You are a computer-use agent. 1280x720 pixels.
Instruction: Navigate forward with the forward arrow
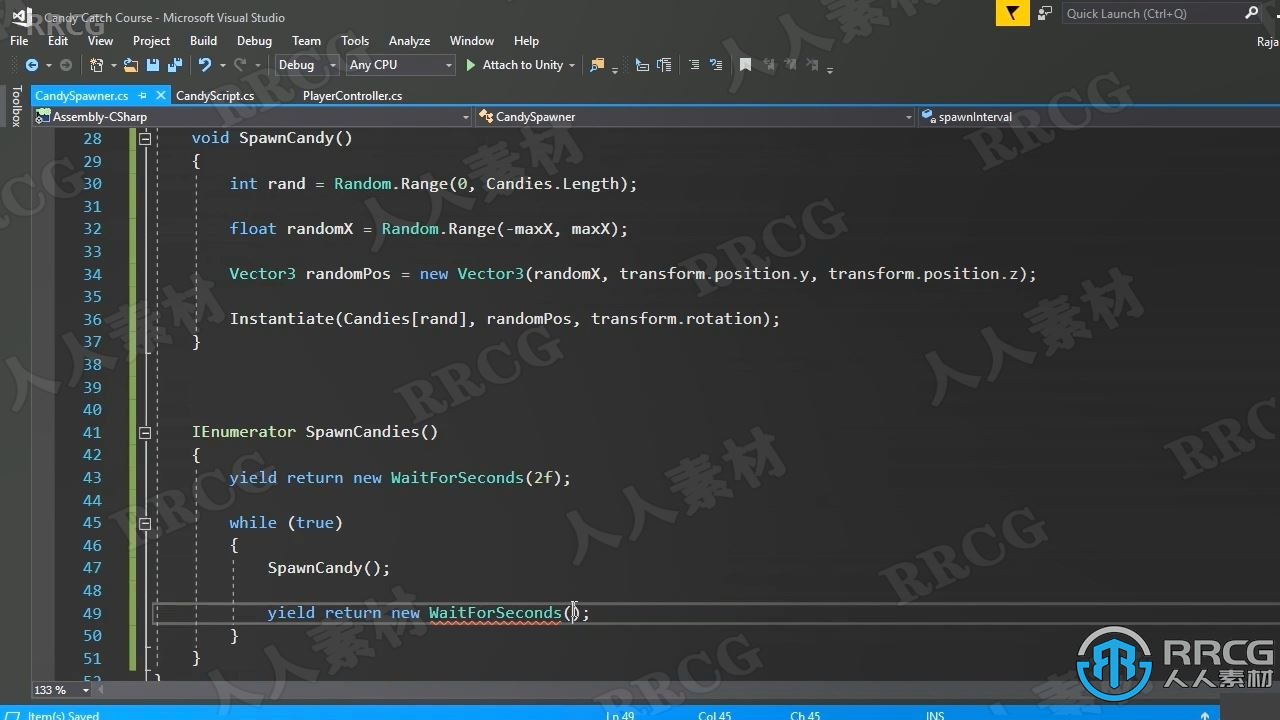point(66,65)
